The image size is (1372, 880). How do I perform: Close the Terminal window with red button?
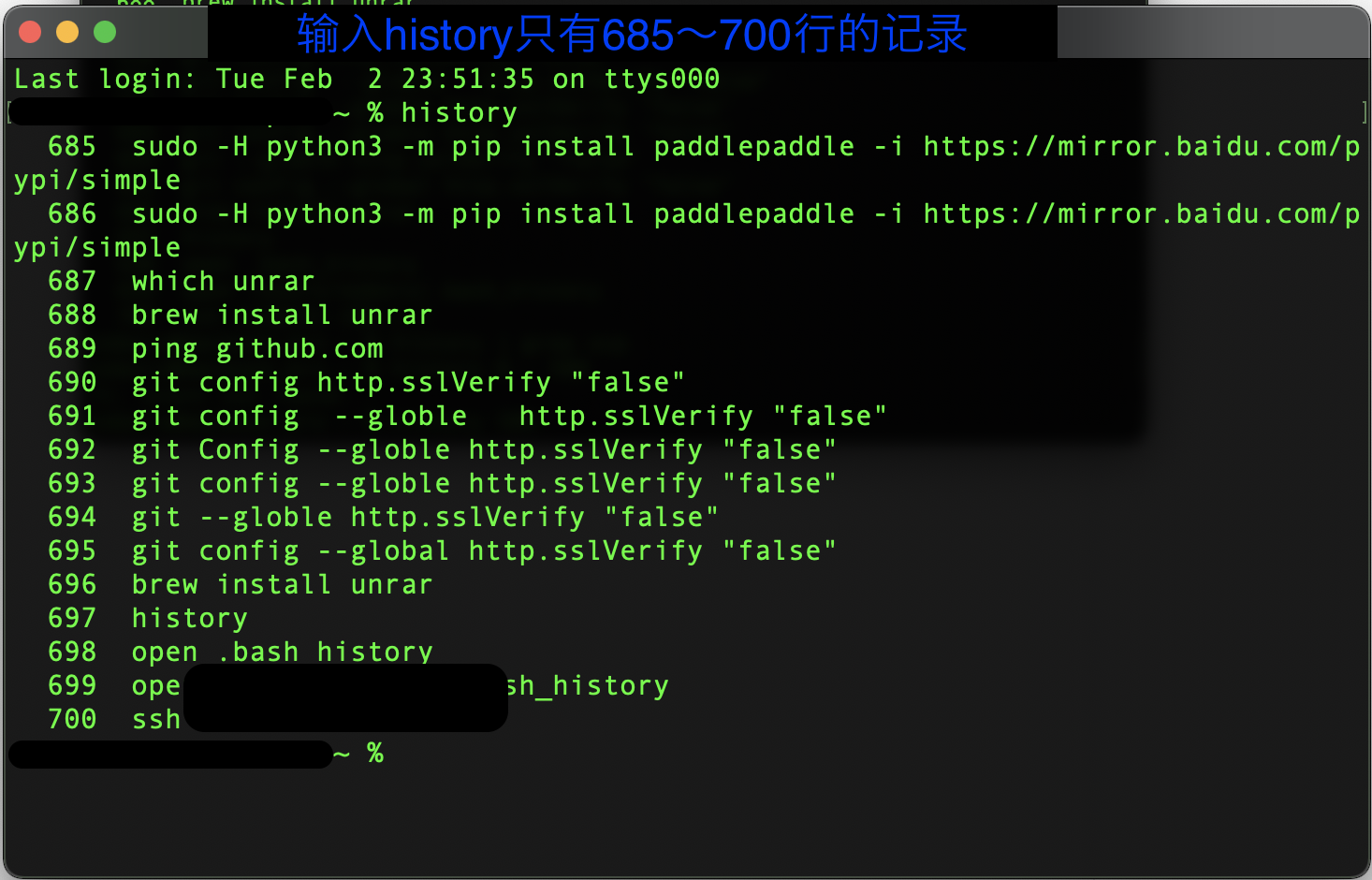click(29, 31)
